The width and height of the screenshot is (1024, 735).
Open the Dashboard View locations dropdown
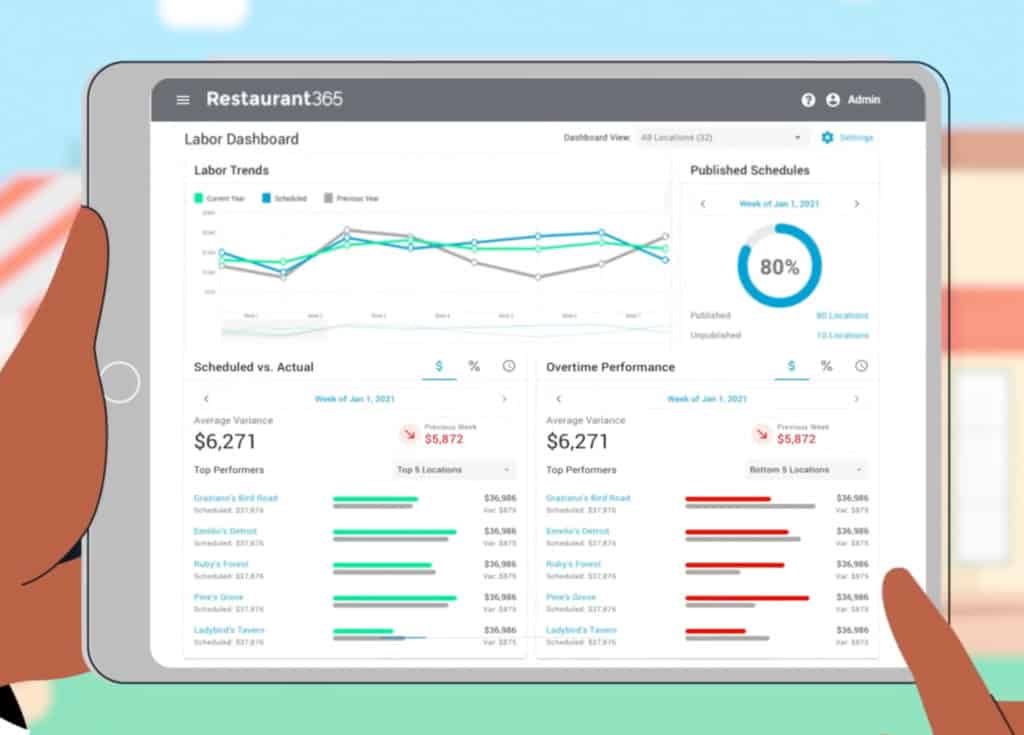[721, 138]
